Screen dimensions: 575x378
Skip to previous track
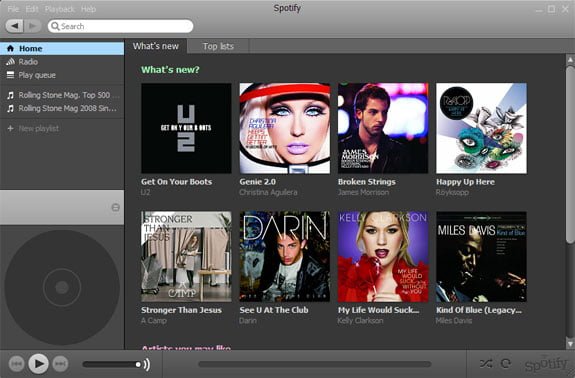click(17, 364)
